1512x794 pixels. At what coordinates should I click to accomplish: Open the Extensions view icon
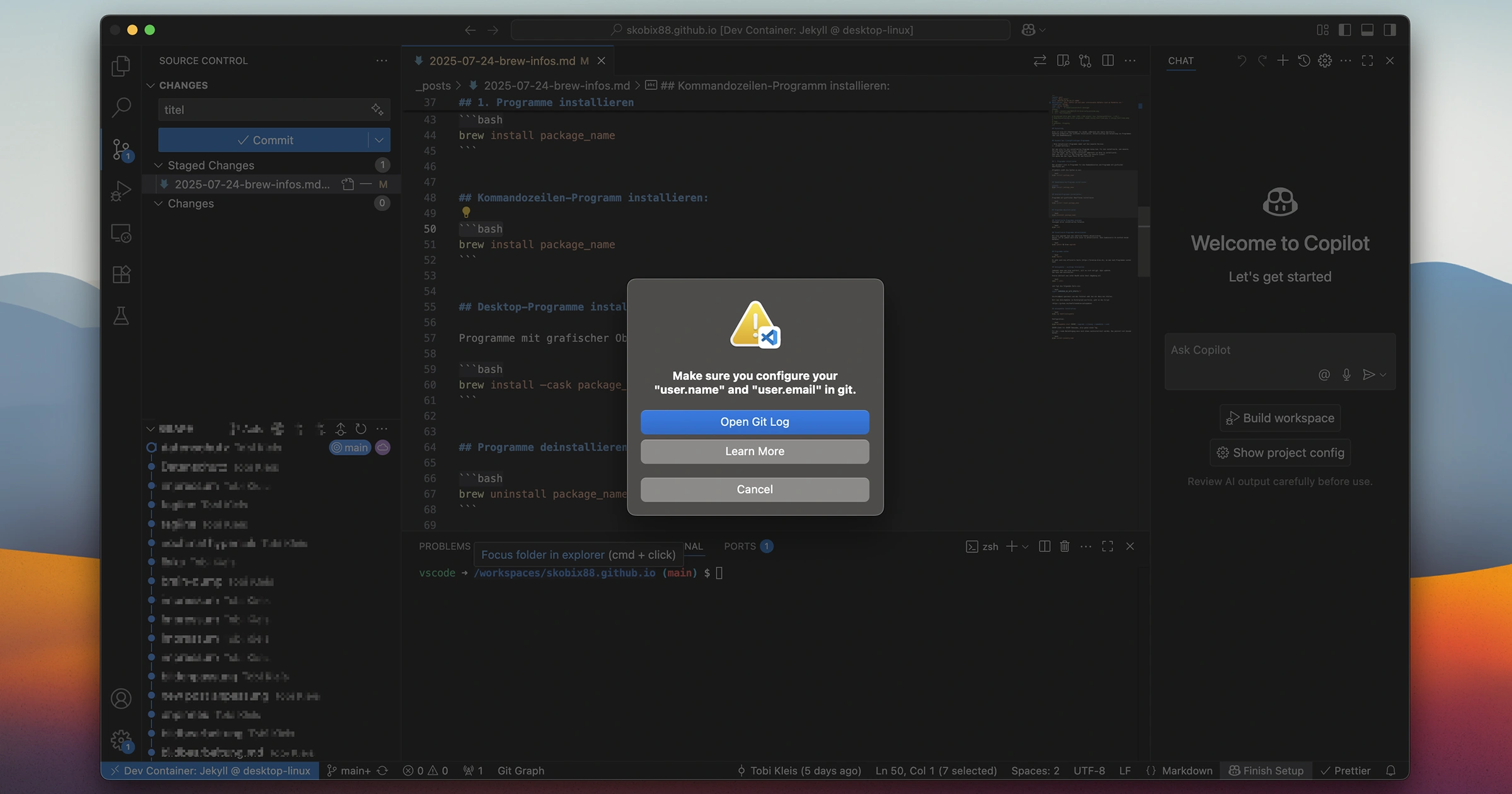121,274
